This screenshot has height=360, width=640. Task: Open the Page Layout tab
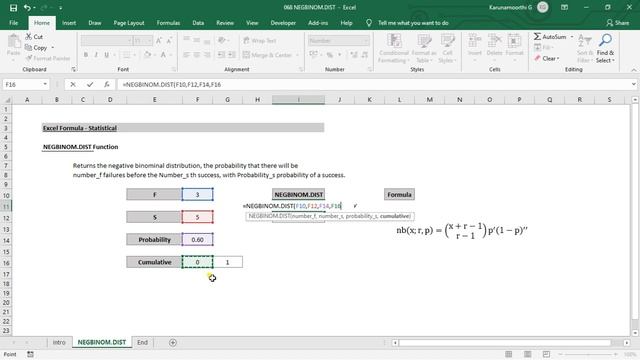[x=129, y=23]
